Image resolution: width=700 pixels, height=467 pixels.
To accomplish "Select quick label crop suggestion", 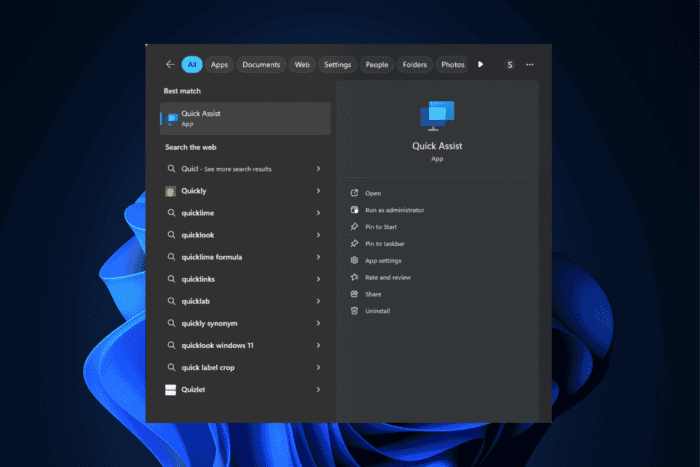I will pos(245,367).
